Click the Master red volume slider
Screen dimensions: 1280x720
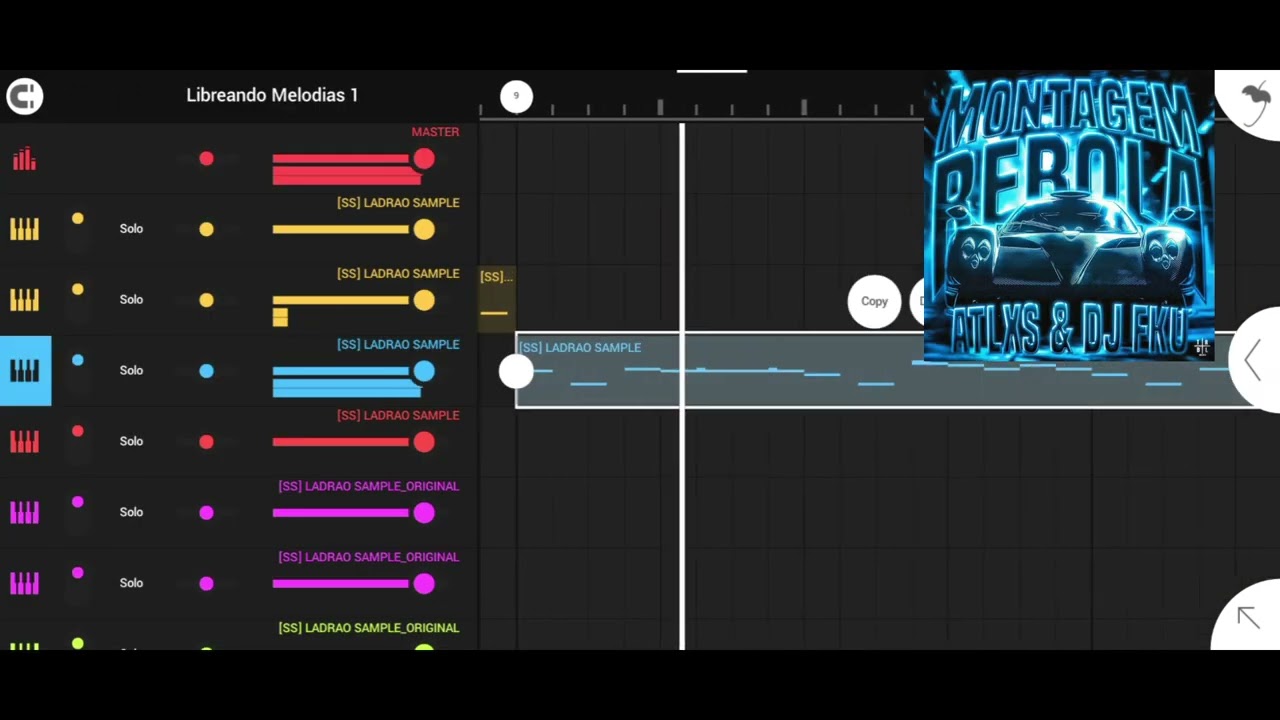click(x=353, y=159)
